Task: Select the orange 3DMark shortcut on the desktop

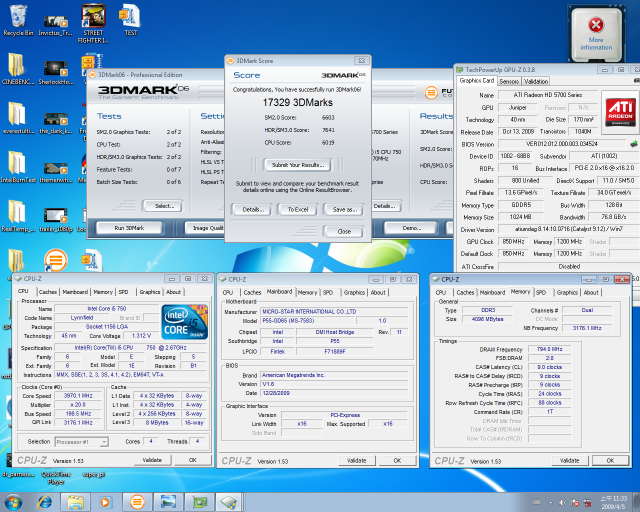Action: [56, 260]
